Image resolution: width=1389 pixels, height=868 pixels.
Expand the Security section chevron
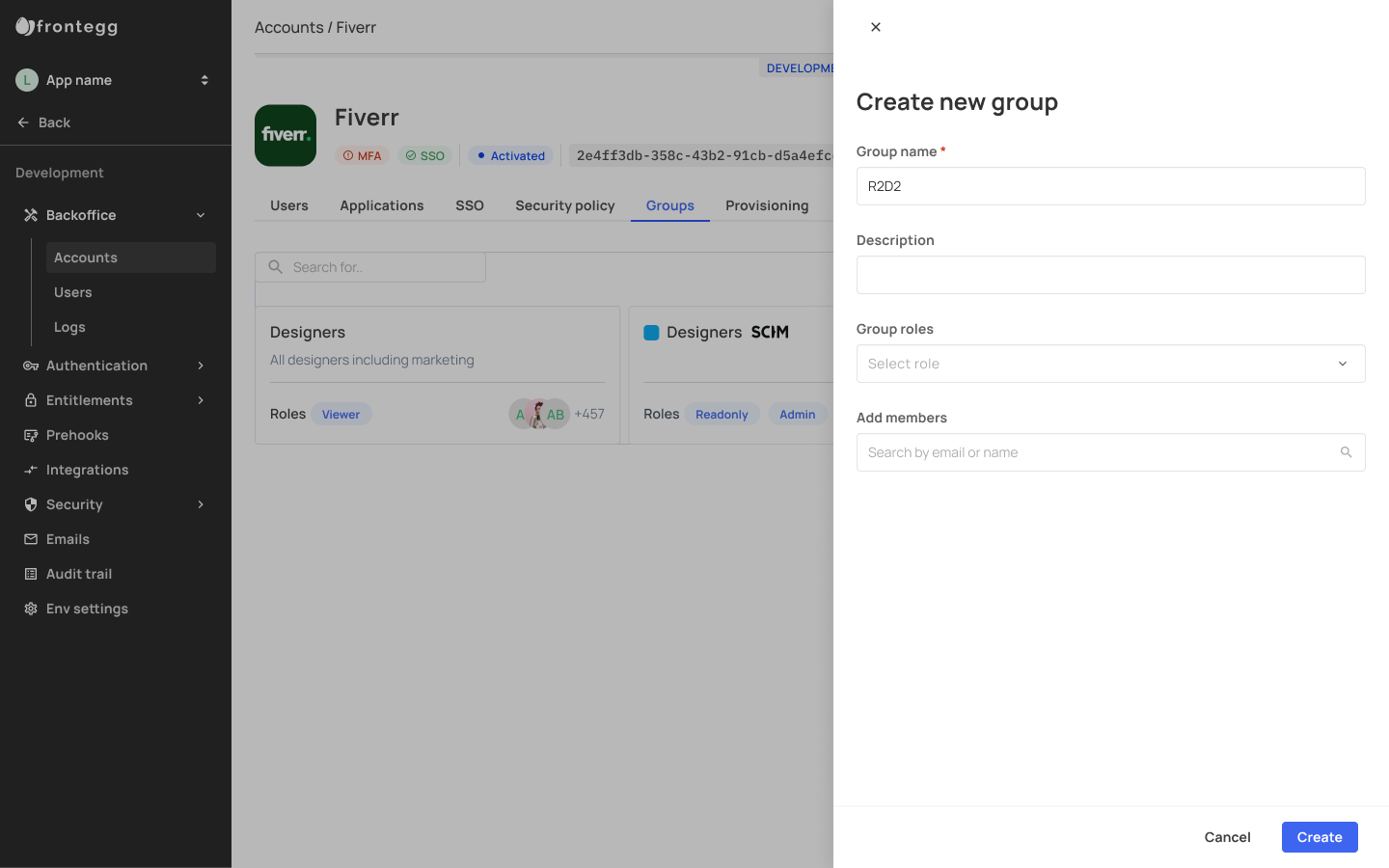click(201, 504)
